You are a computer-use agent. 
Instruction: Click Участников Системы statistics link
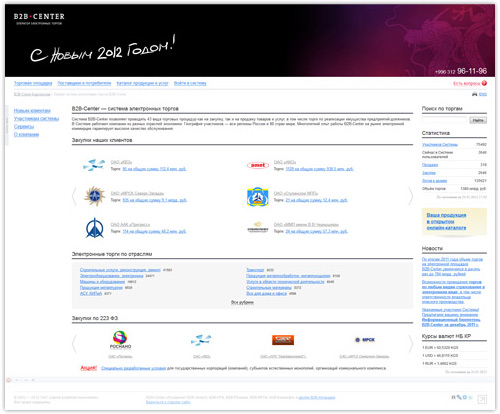click(x=440, y=145)
